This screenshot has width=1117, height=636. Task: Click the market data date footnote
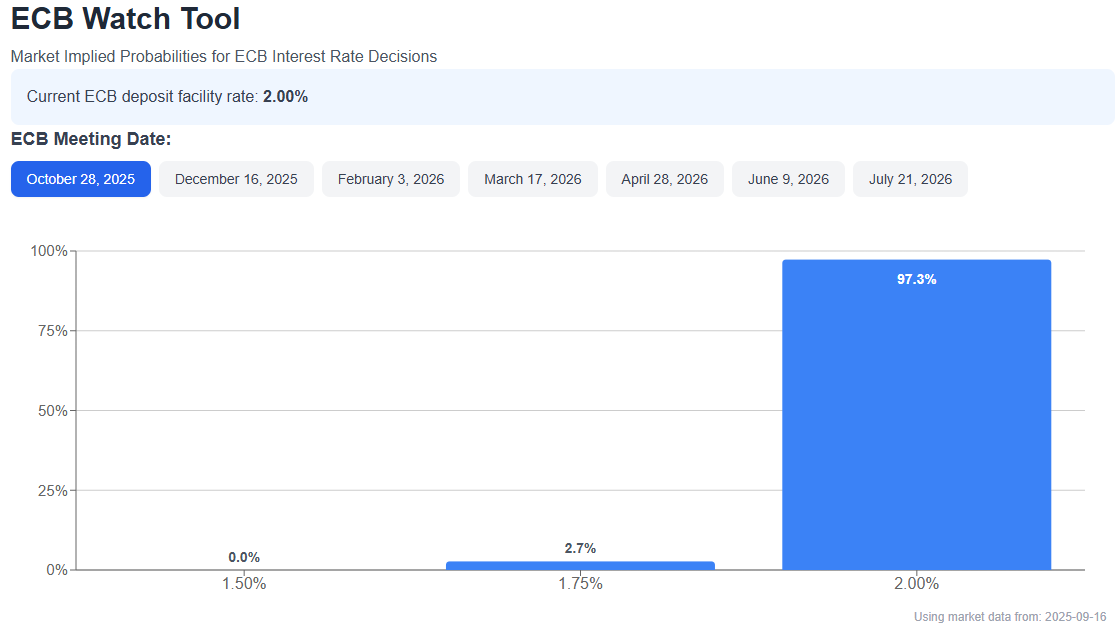[1010, 617]
